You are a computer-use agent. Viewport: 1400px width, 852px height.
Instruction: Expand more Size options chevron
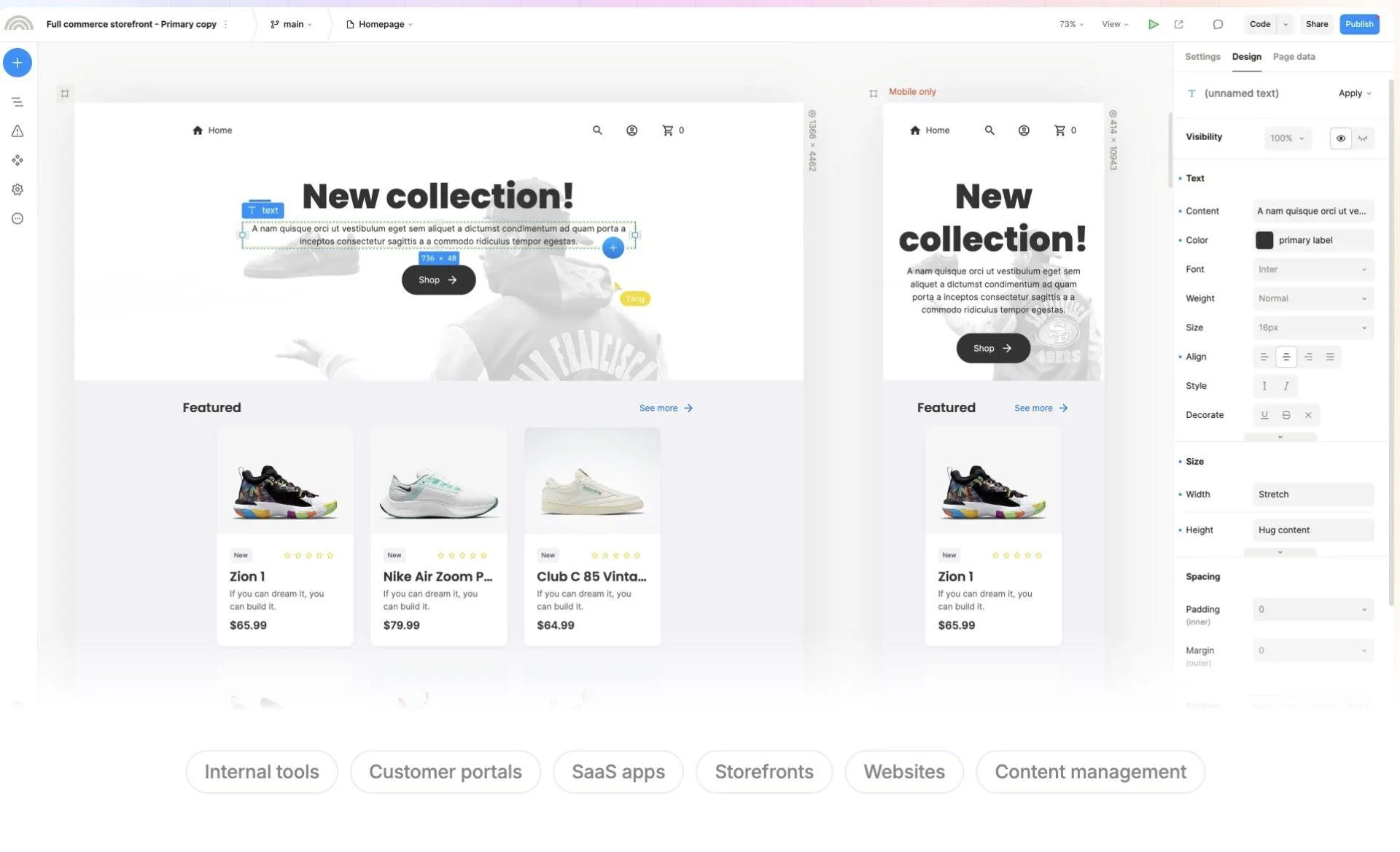1280,552
